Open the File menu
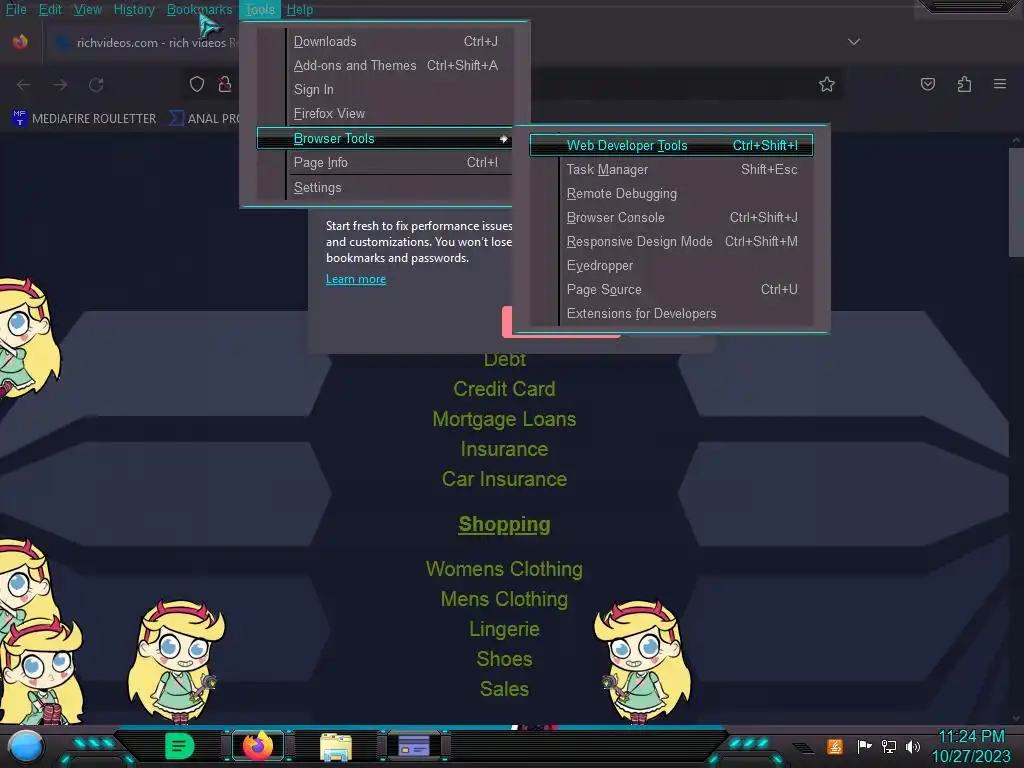Image resolution: width=1024 pixels, height=768 pixels. (16, 9)
